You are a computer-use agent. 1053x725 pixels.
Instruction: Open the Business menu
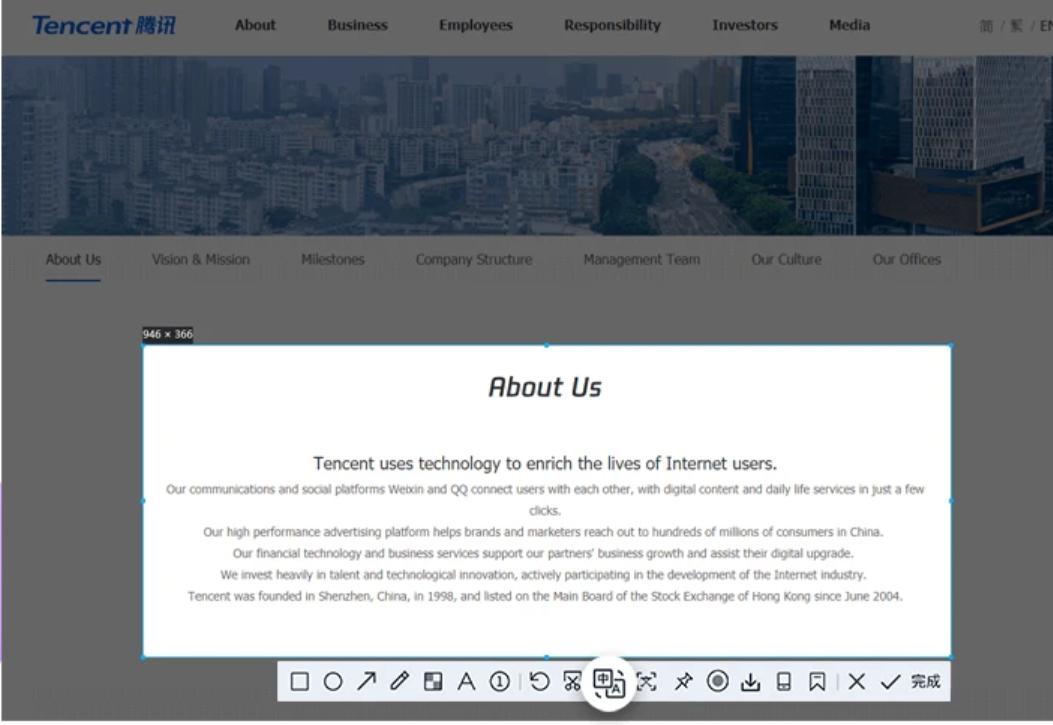tap(357, 25)
